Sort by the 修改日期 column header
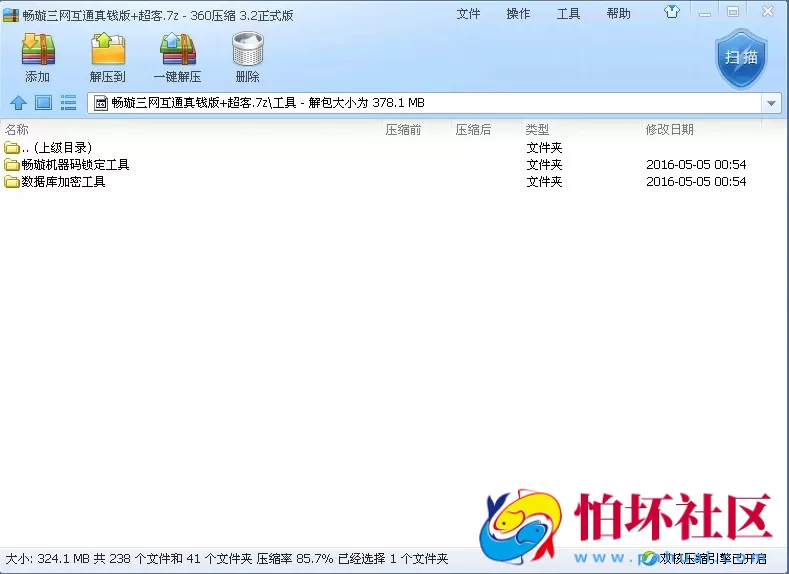789x574 pixels. point(669,130)
